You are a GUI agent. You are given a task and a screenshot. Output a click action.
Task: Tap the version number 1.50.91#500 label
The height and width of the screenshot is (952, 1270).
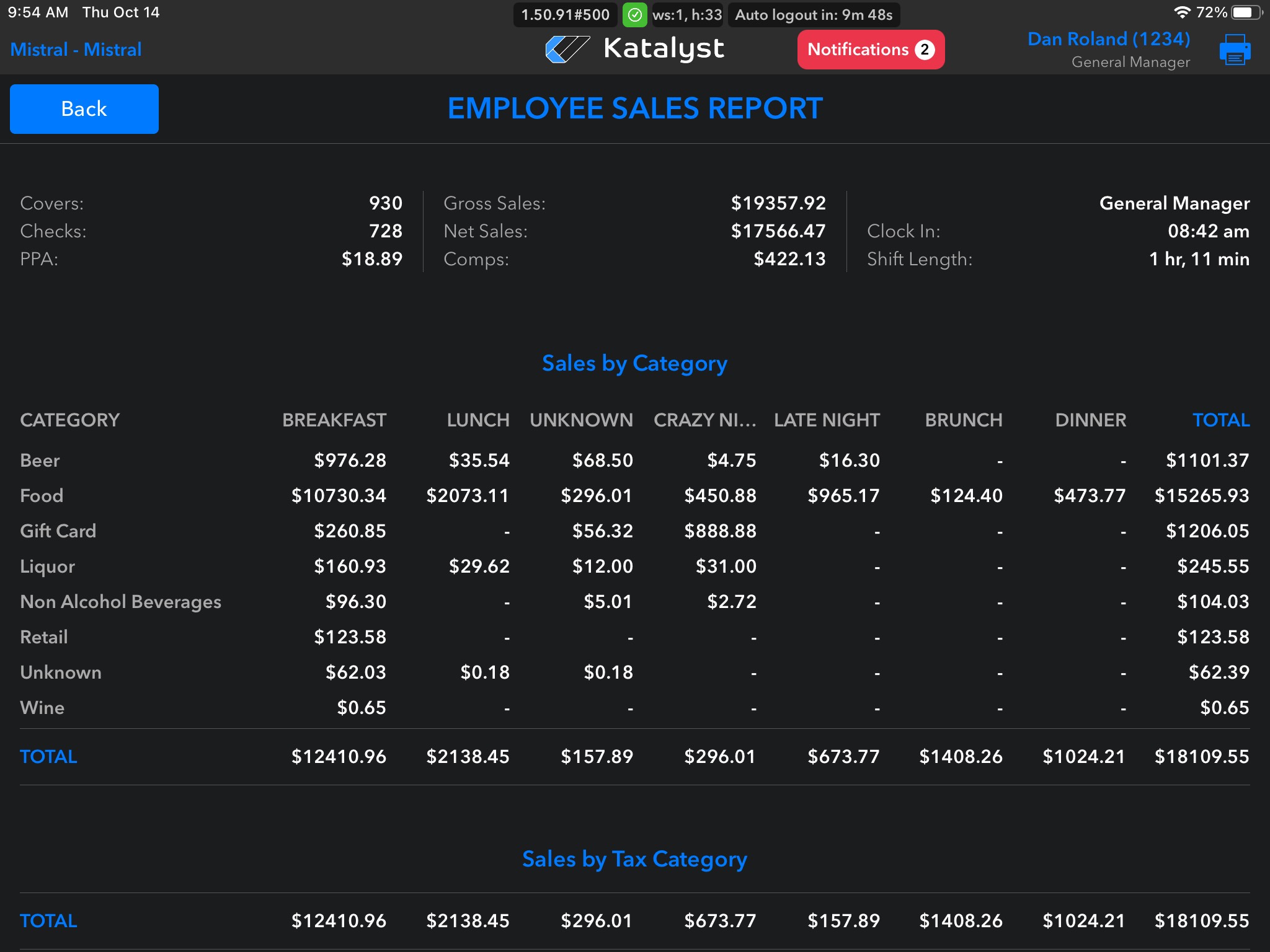pyautogui.click(x=565, y=15)
